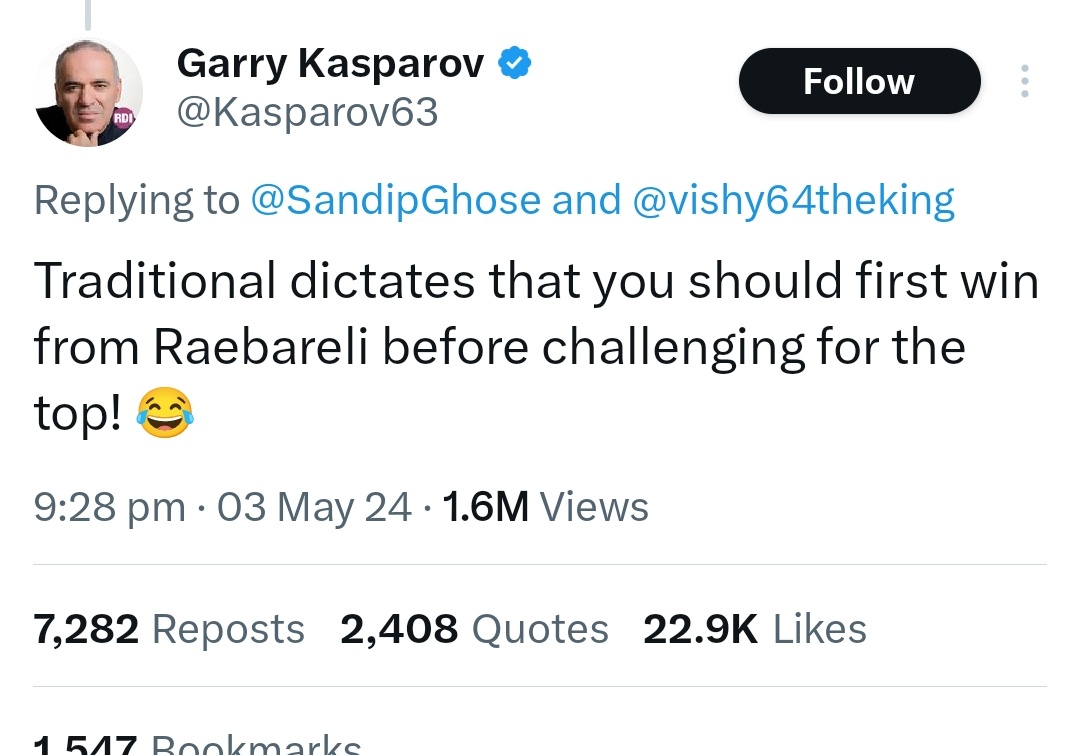This screenshot has width=1080, height=755.
Task: Open Garry Kasparov's profile picture
Action: [x=88, y=93]
